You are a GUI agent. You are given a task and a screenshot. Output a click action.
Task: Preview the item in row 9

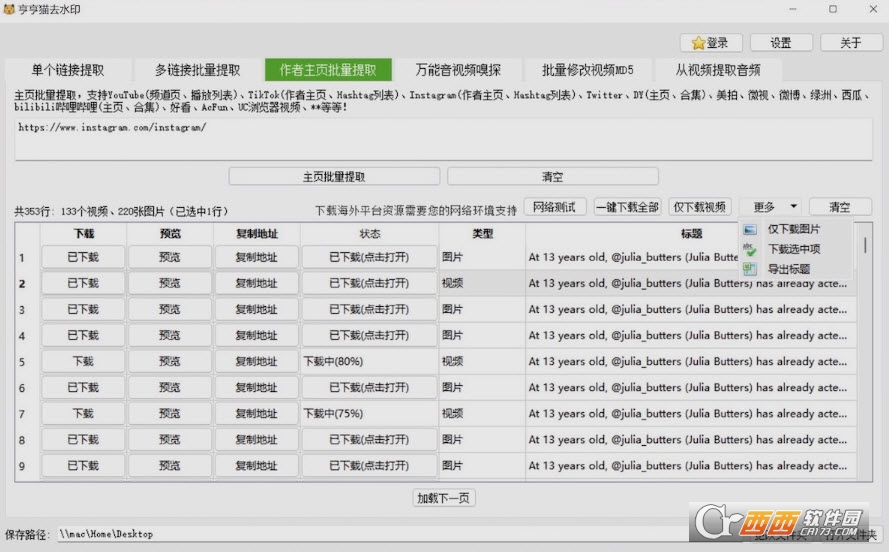(170, 466)
